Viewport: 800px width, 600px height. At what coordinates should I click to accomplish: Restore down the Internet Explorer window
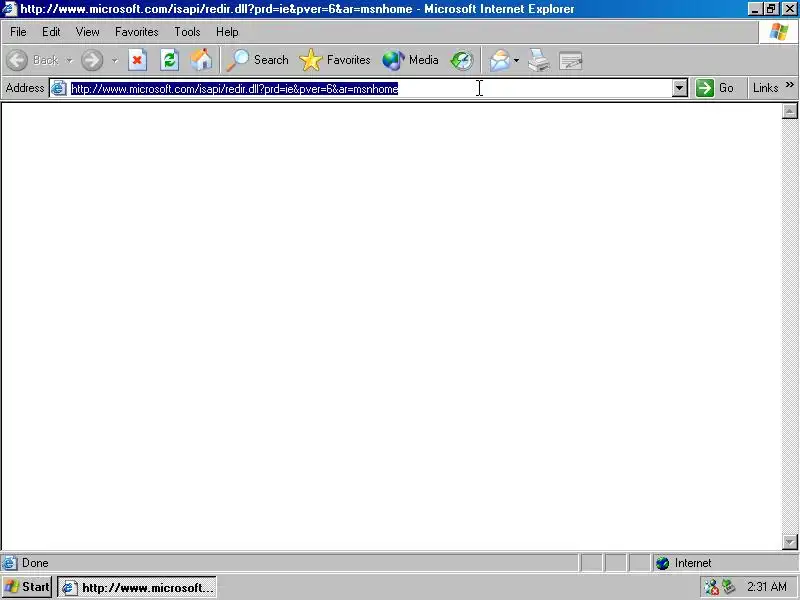[771, 9]
